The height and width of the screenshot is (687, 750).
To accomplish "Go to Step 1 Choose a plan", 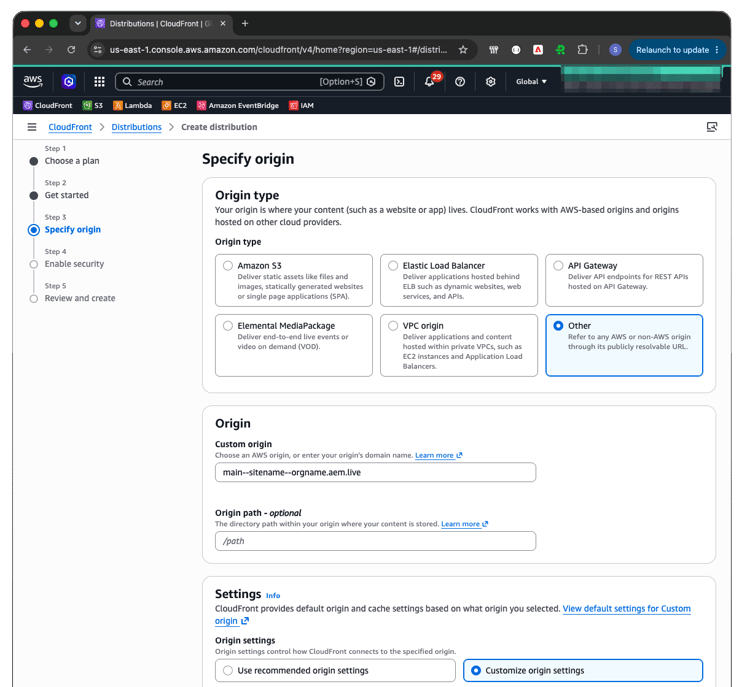I will pos(72,161).
